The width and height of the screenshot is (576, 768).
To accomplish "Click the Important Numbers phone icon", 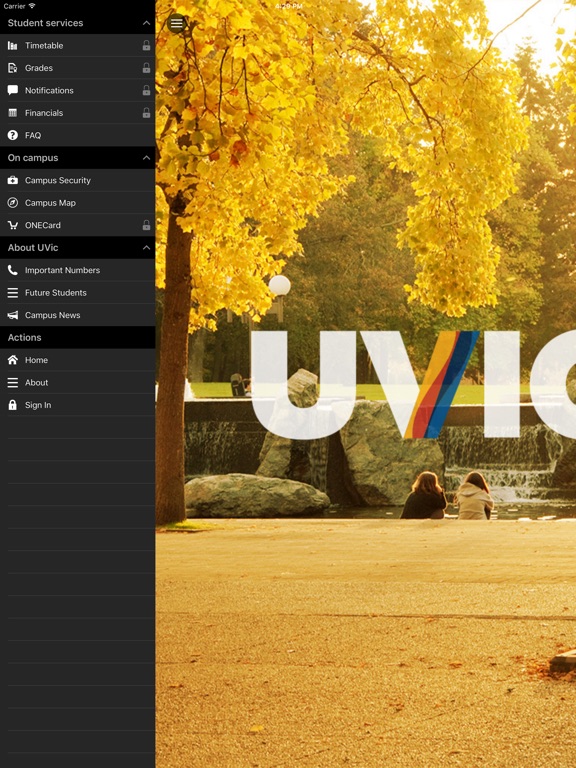I will point(13,270).
